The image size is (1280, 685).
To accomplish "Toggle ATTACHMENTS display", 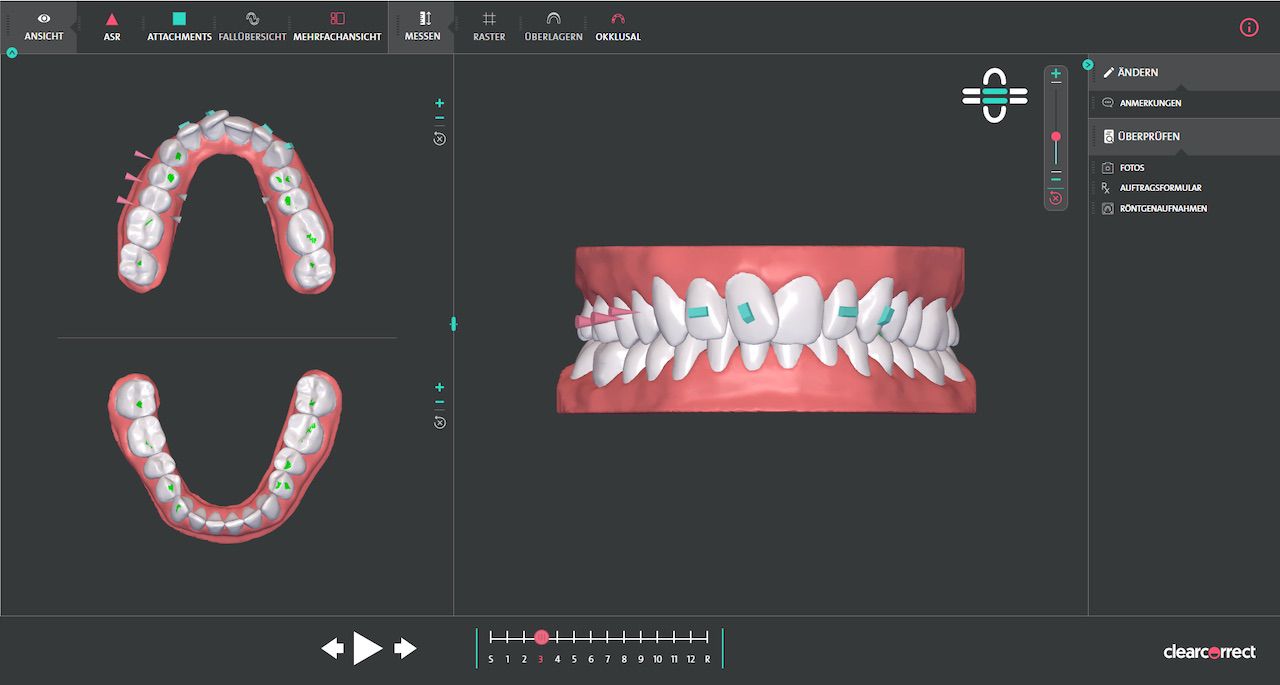I will pyautogui.click(x=179, y=27).
